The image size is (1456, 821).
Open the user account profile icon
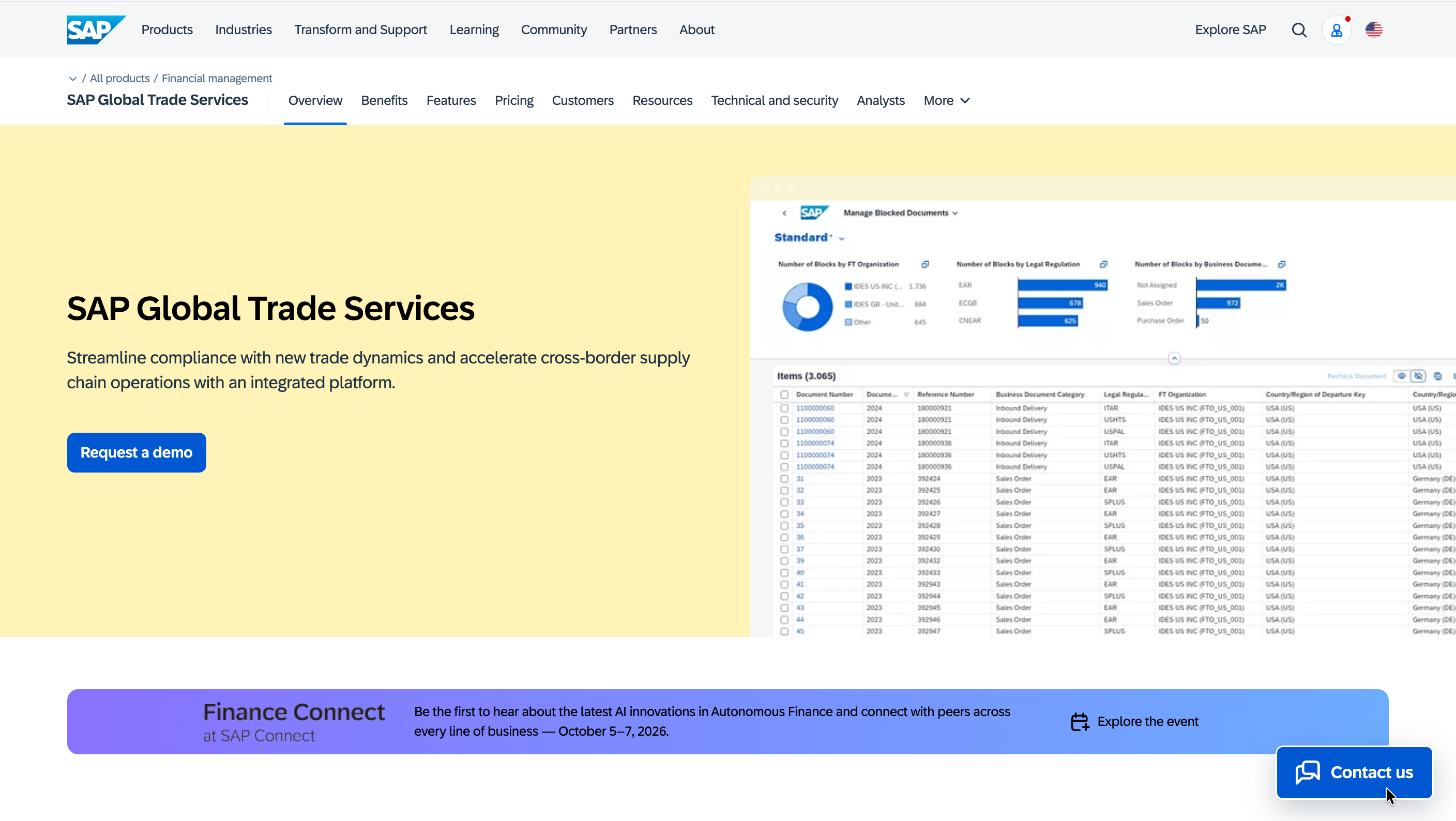[x=1336, y=30]
